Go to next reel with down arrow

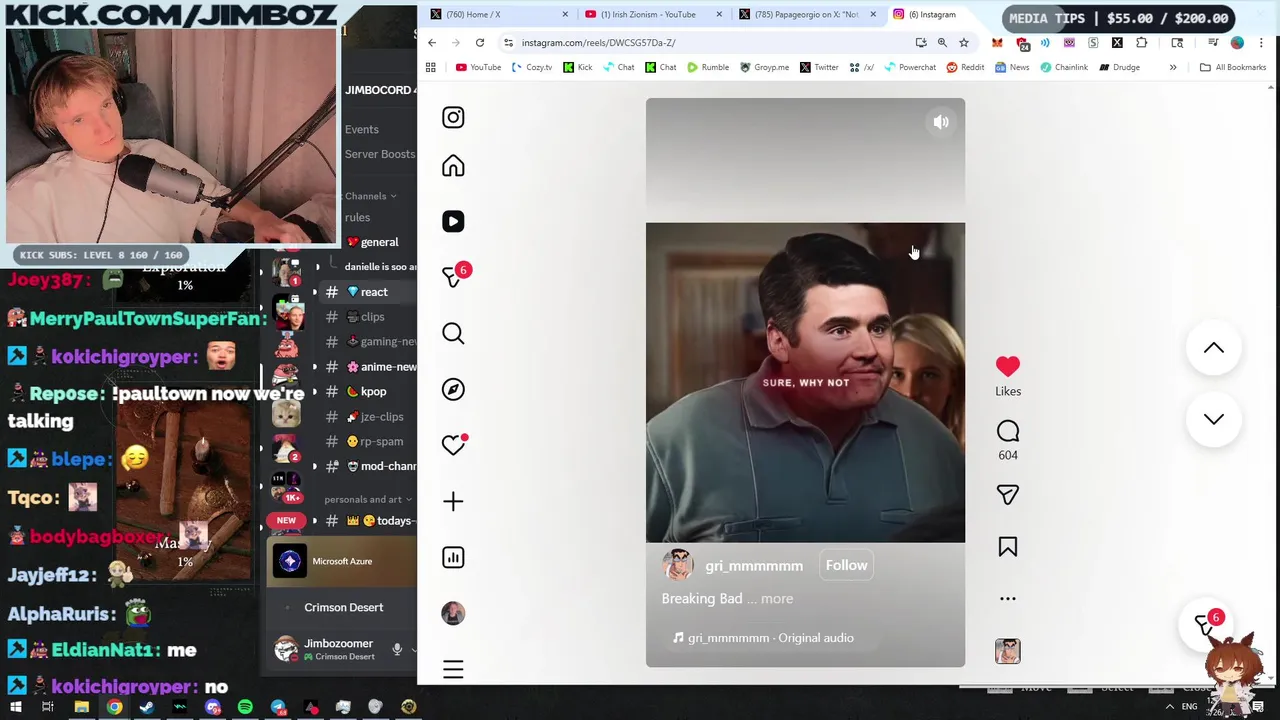[1213, 419]
